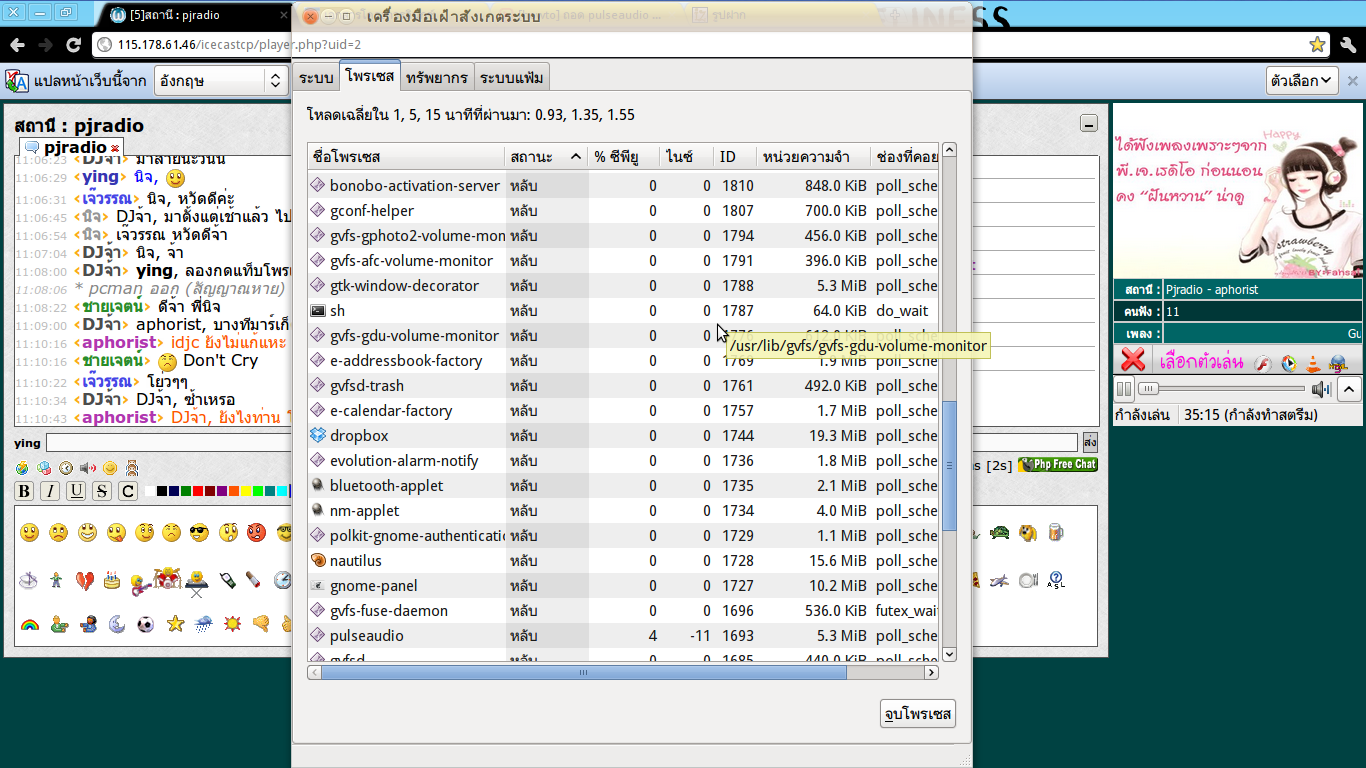
Task: Click the จบโพรเซส (End Process) button
Action: tap(917, 714)
